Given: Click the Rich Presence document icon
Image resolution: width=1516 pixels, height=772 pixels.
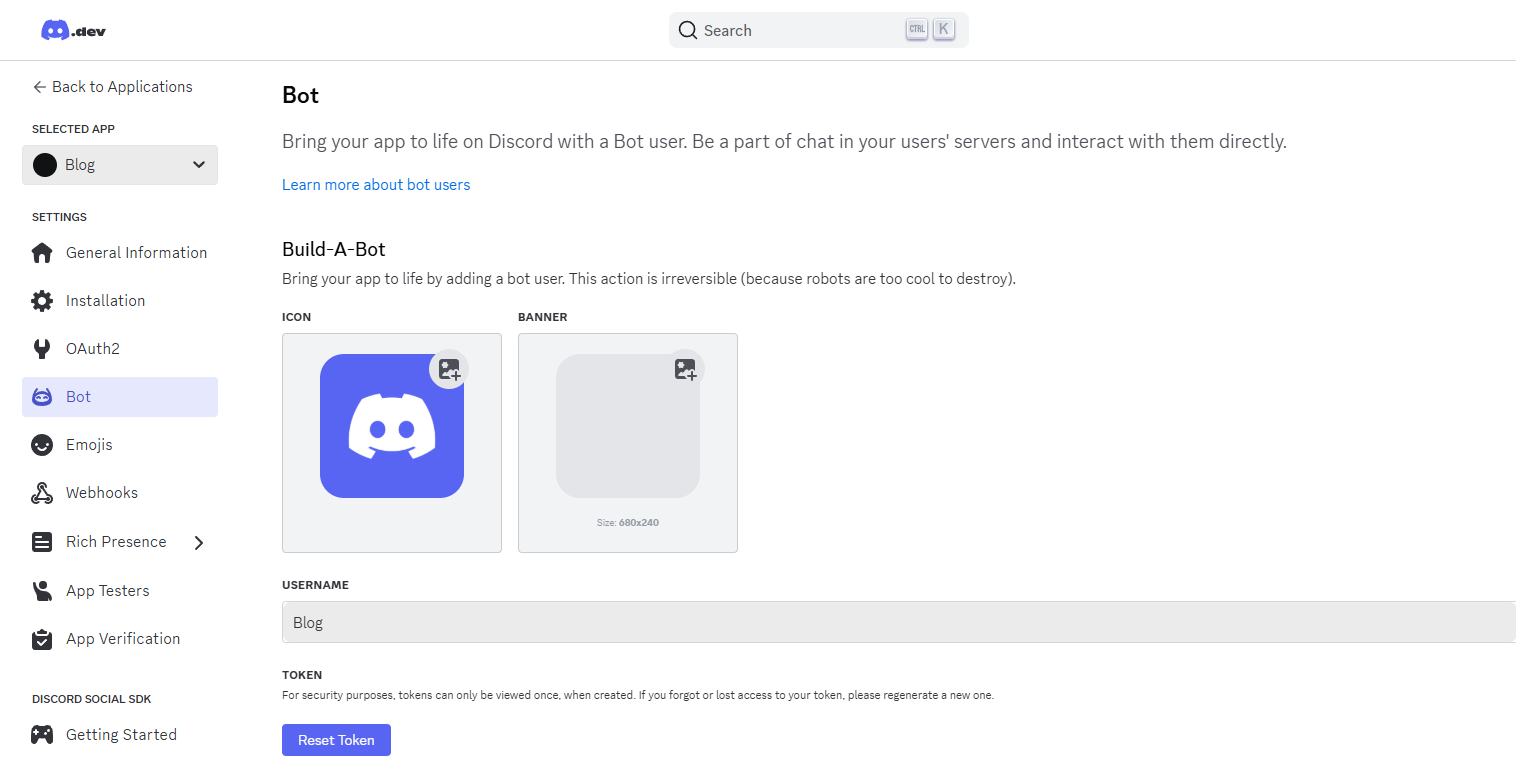Looking at the screenshot, I should (x=42, y=542).
